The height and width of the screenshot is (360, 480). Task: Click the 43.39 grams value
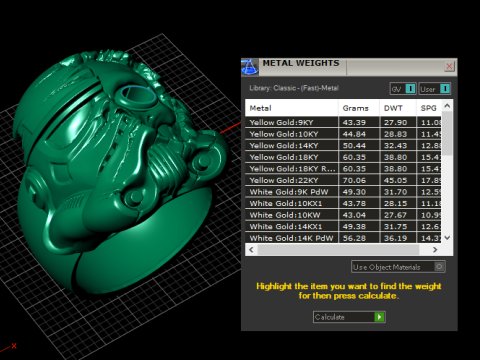pyautogui.click(x=354, y=122)
